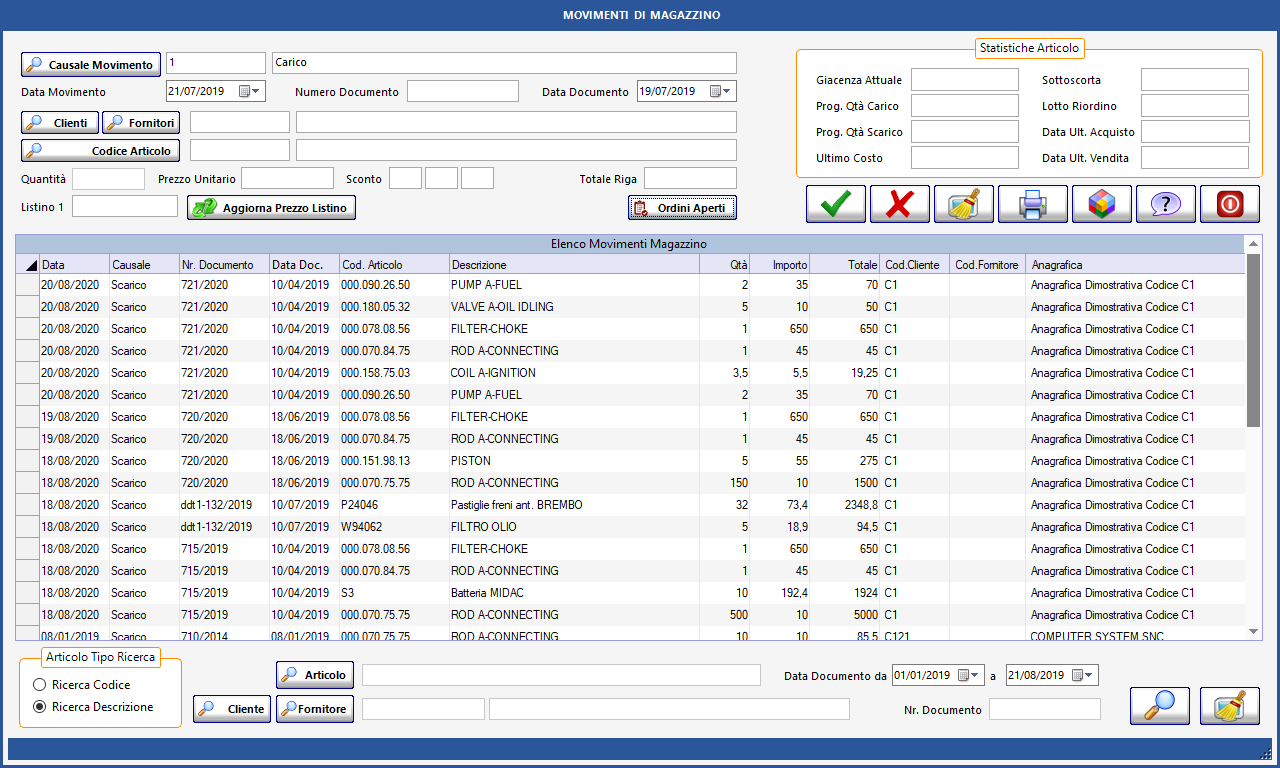The width and height of the screenshot is (1280, 768).
Task: Click the Numero Documento input field
Action: tap(462, 92)
